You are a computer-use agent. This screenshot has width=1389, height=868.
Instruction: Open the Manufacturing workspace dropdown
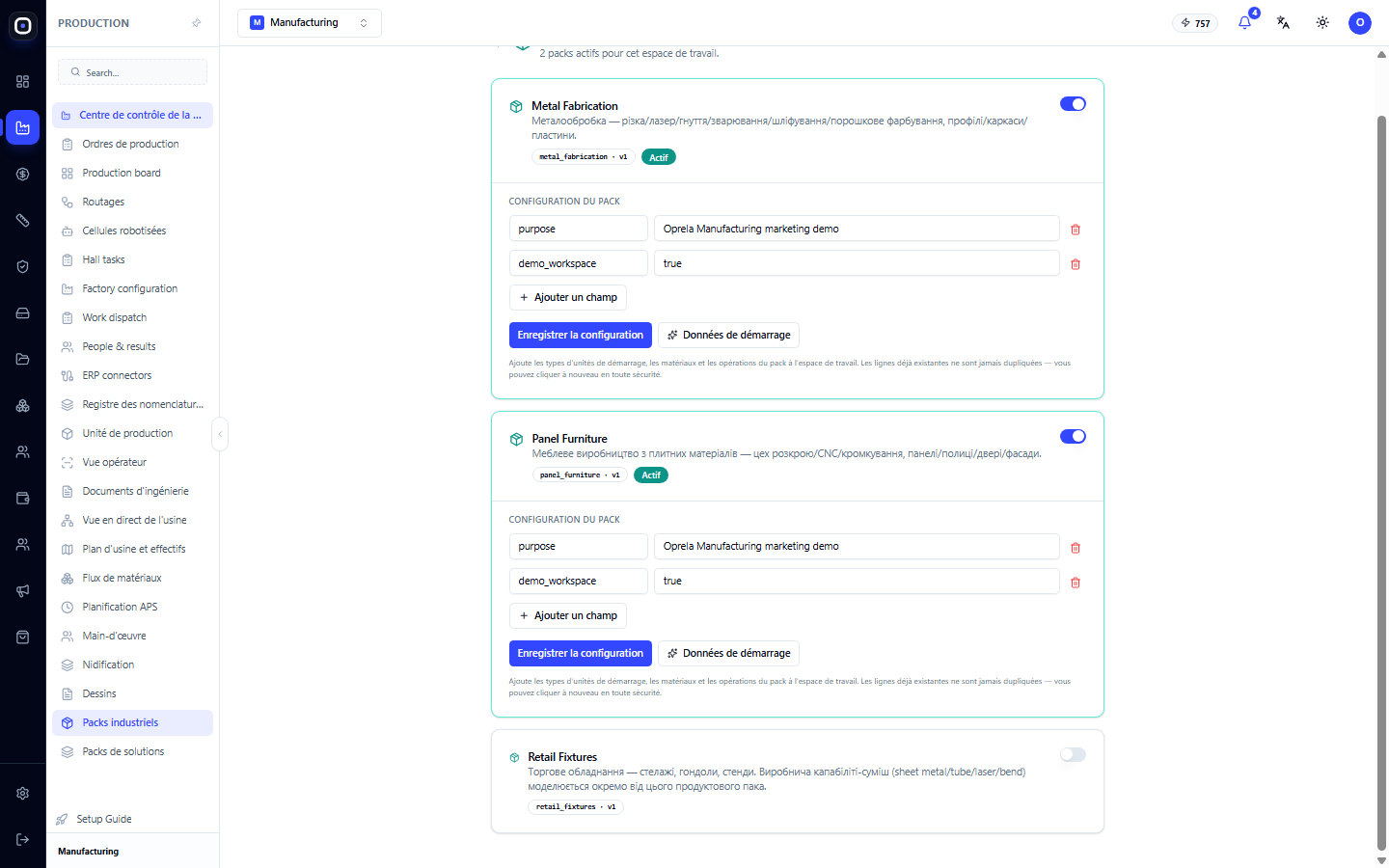click(x=310, y=23)
